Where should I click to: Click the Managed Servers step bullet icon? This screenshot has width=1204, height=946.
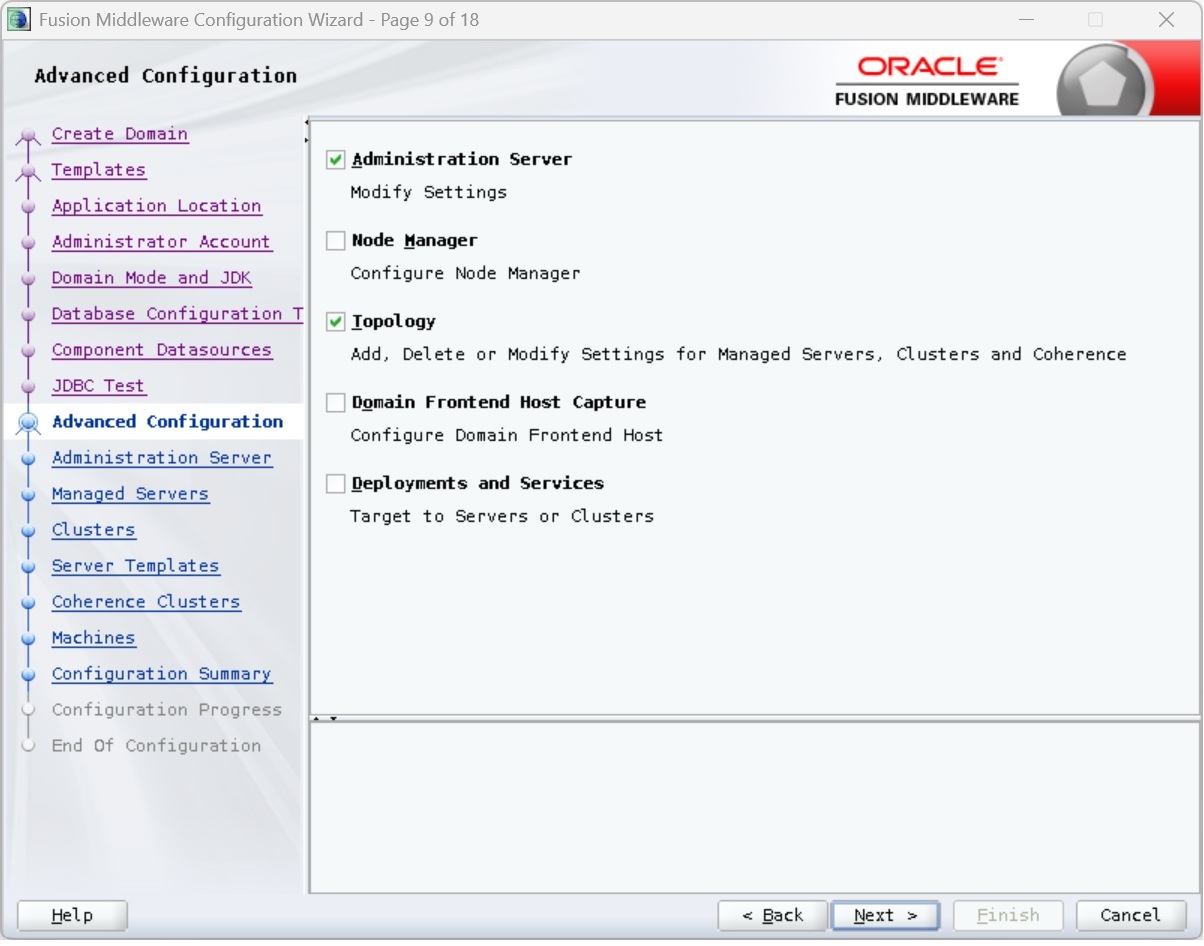click(28, 496)
